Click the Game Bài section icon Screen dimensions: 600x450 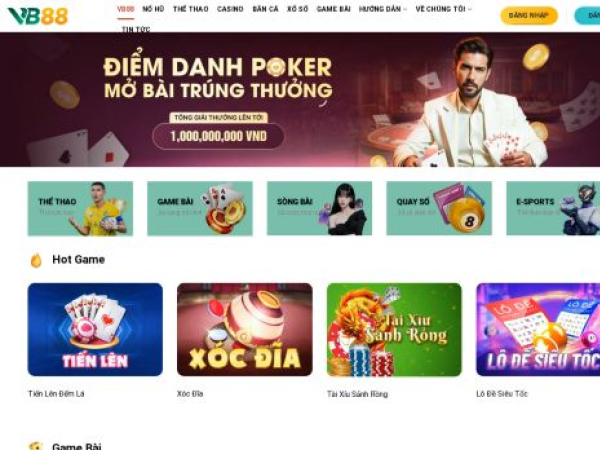[x=36, y=446]
